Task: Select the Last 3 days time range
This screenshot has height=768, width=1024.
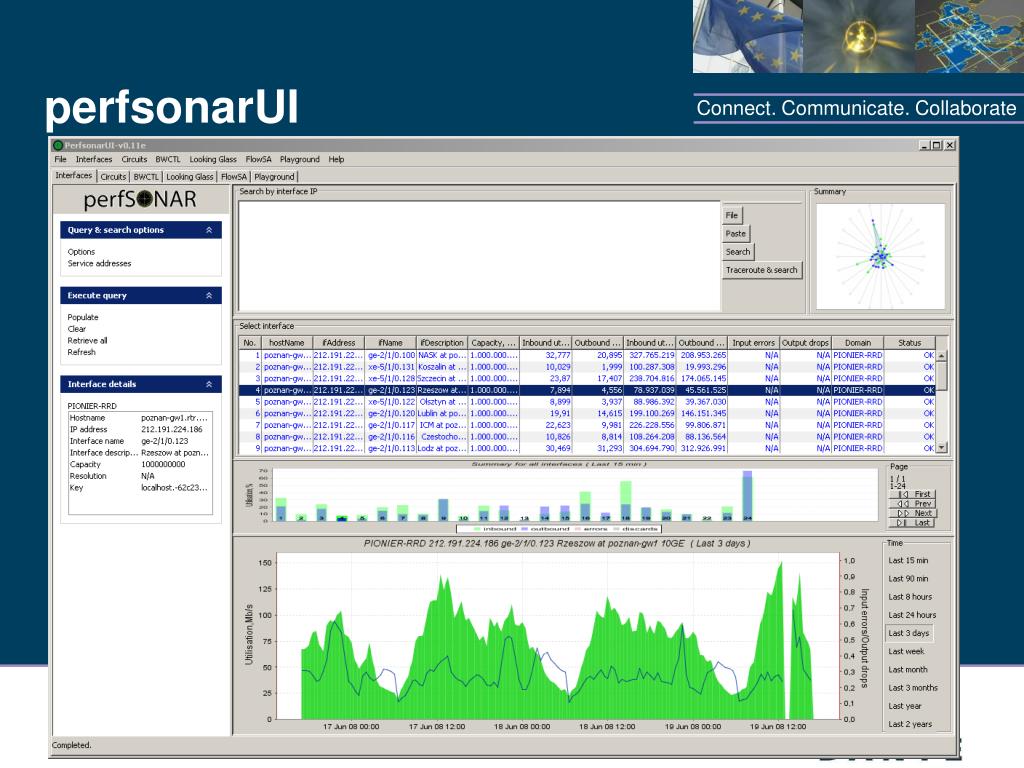Action: tap(908, 633)
